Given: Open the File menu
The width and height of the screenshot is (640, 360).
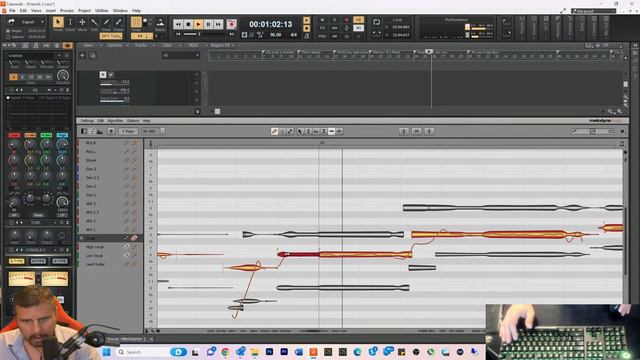Looking at the screenshot, I should pyautogui.click(x=12, y=11).
